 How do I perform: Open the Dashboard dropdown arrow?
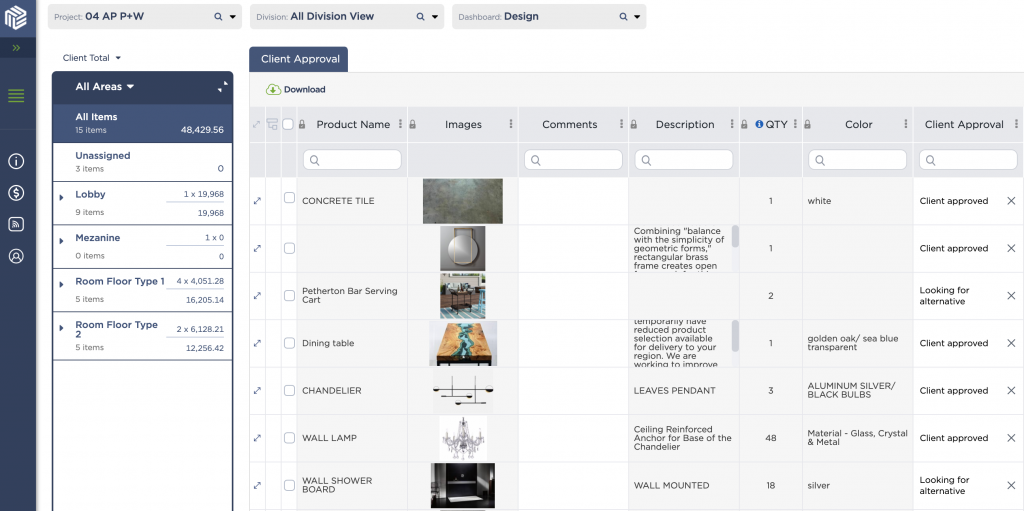(x=637, y=18)
